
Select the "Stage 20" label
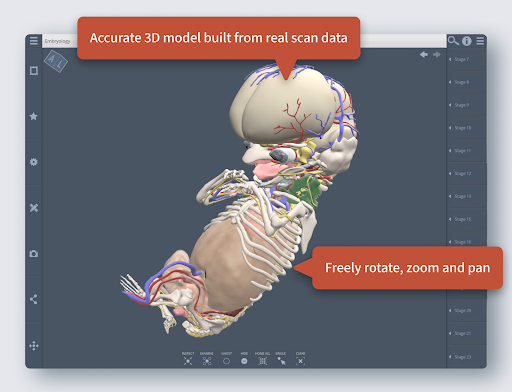pyautogui.click(x=463, y=311)
